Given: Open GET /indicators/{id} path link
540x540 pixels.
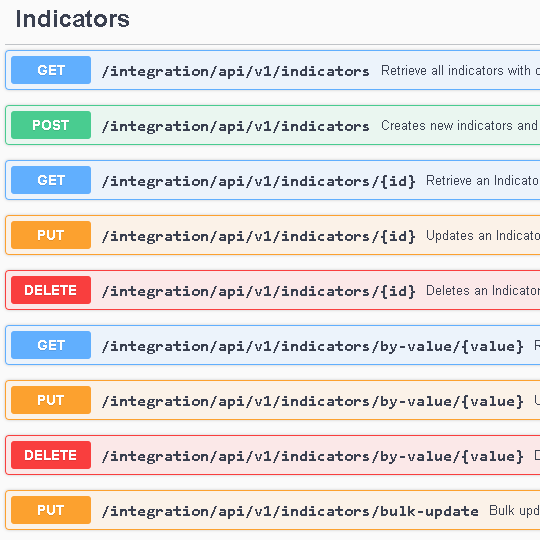Looking at the screenshot, I should (258, 181).
